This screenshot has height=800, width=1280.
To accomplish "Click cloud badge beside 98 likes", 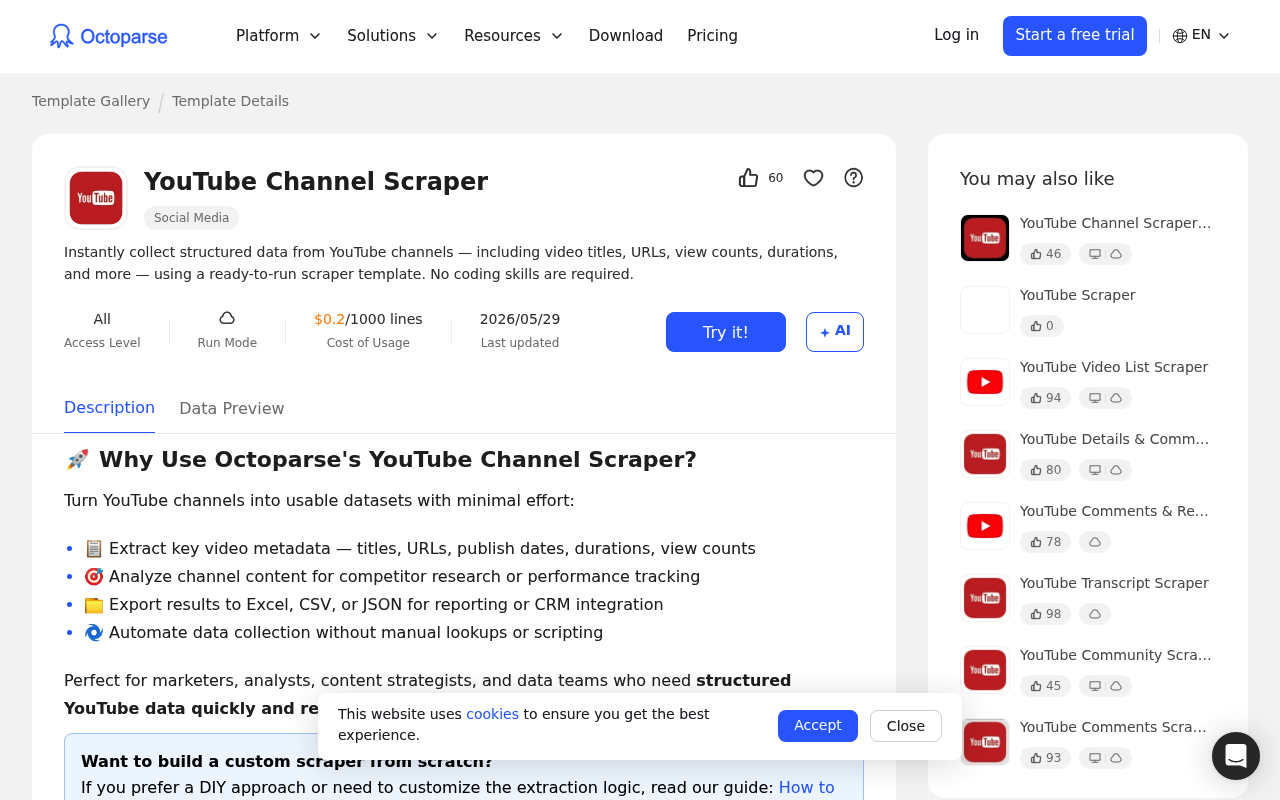I will point(1095,614).
